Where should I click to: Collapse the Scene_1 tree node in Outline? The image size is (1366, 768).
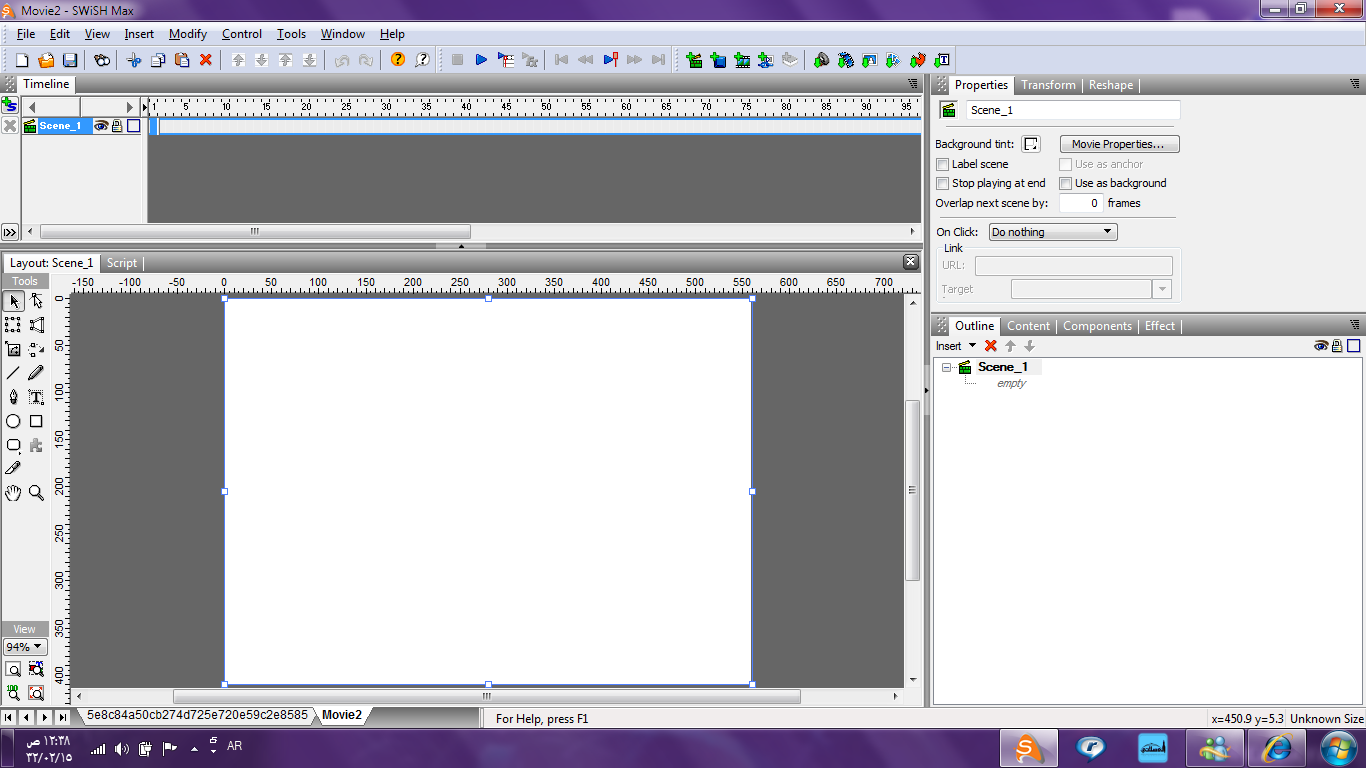[x=947, y=367]
